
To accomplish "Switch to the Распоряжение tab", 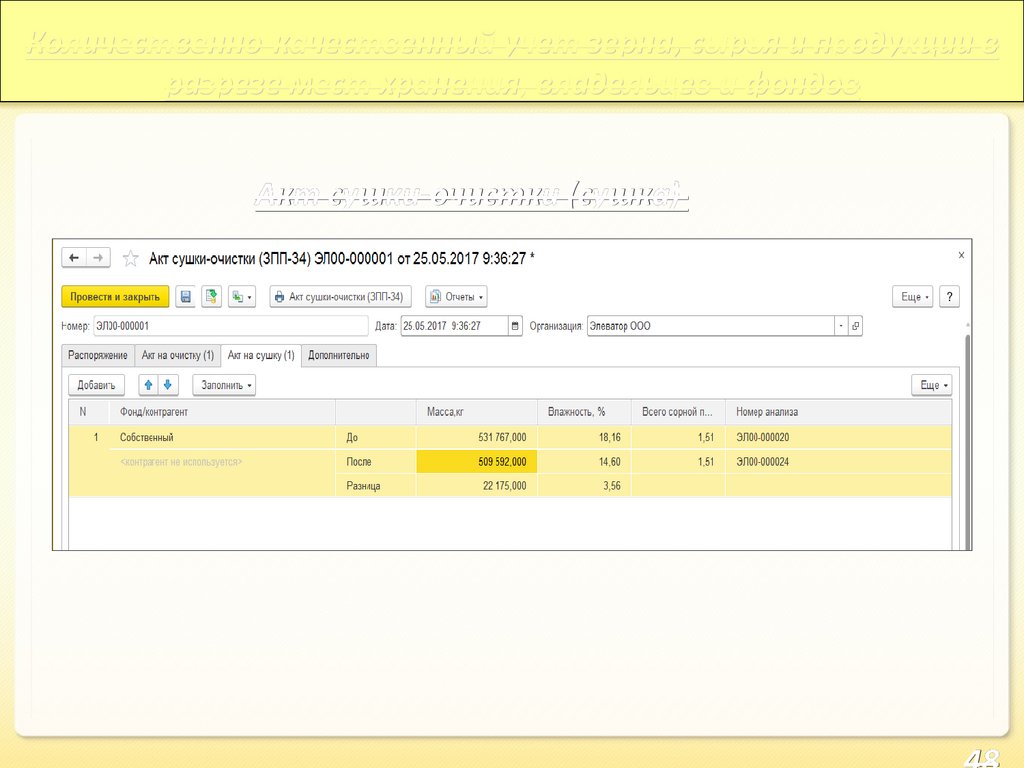I will [98, 356].
